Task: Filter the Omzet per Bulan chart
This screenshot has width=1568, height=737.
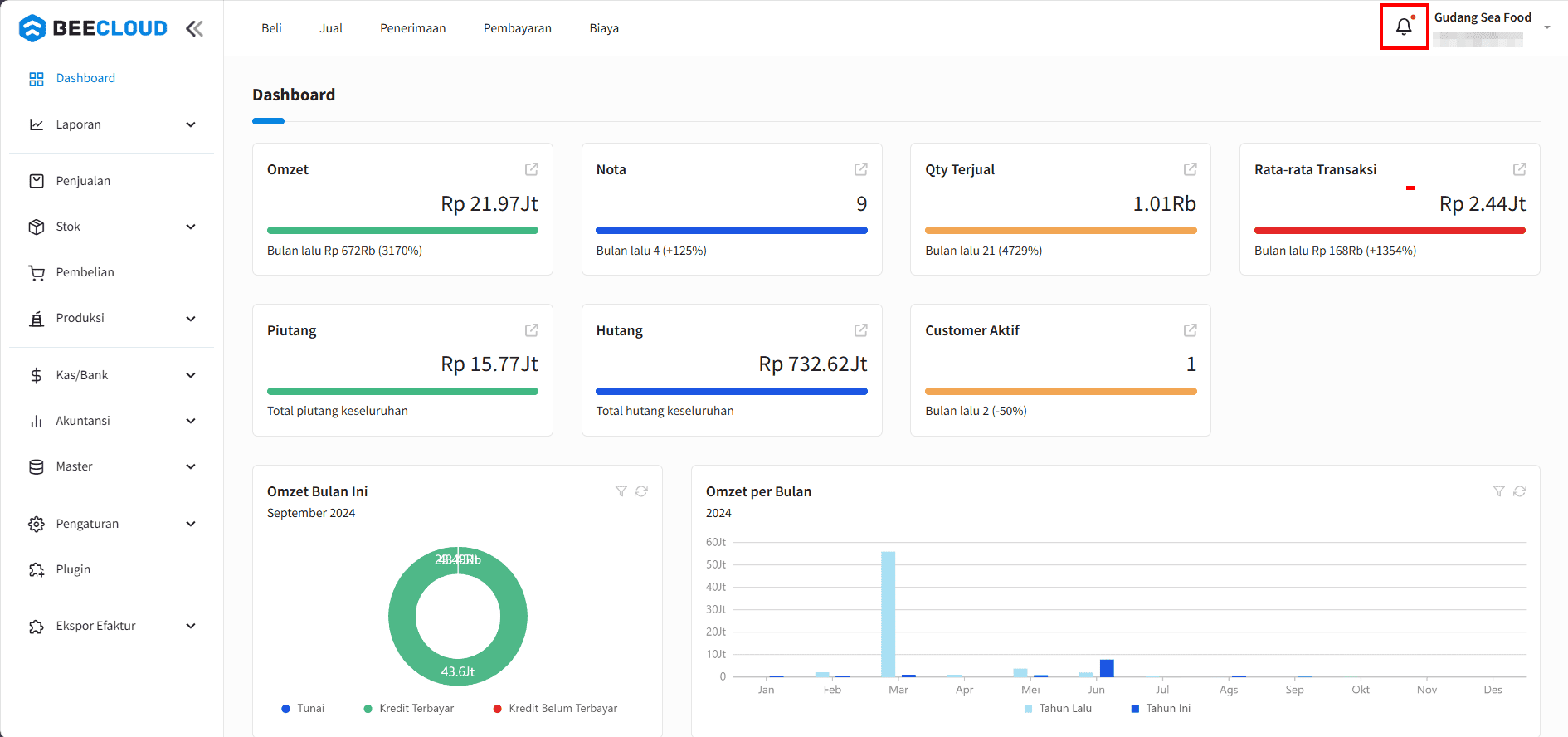Action: coord(1499,491)
